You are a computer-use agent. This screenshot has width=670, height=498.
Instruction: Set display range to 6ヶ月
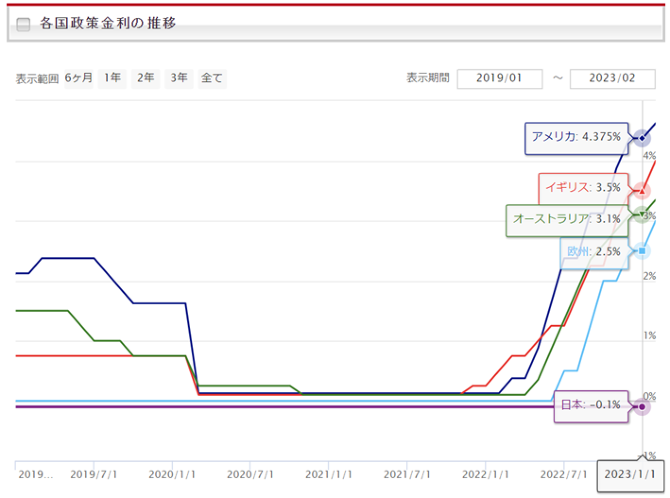pyautogui.click(x=77, y=78)
